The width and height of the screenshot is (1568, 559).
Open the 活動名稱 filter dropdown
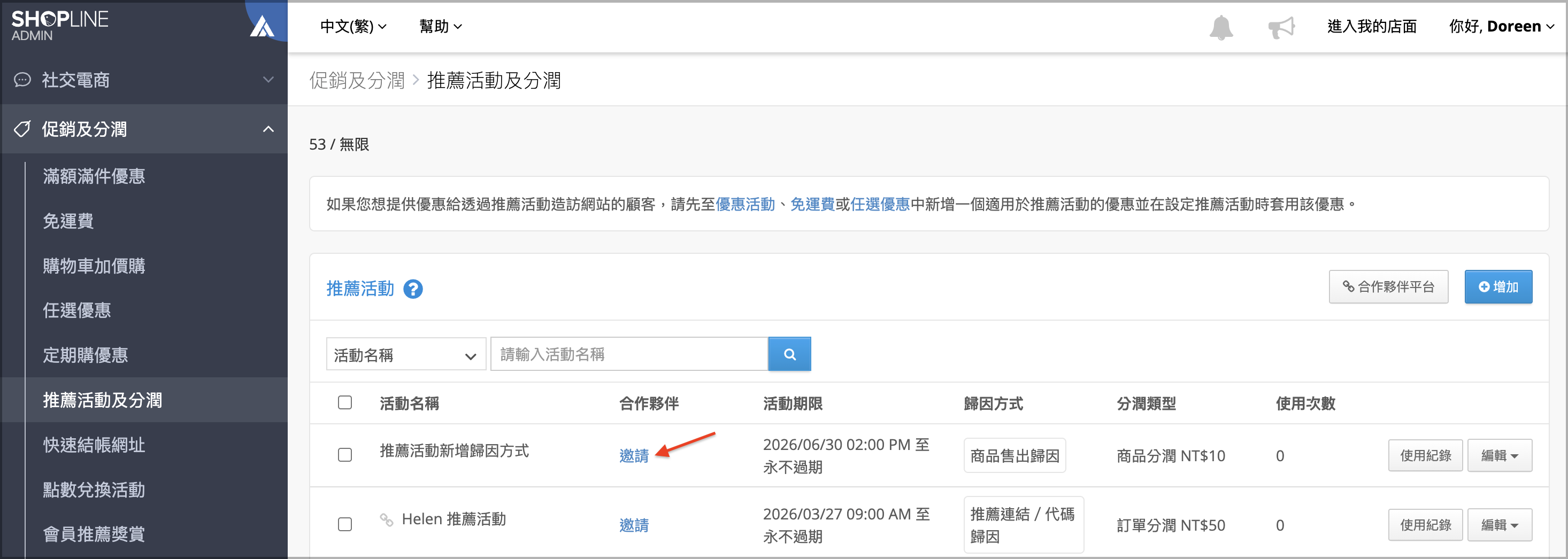[x=406, y=355]
